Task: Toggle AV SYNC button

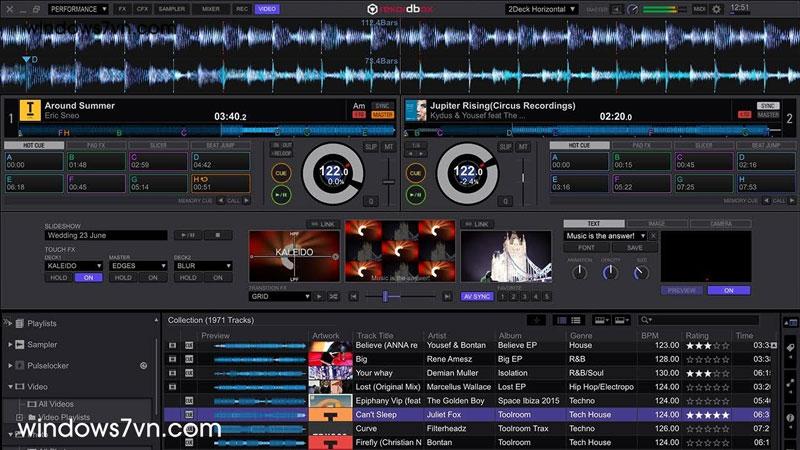Action: click(477, 296)
